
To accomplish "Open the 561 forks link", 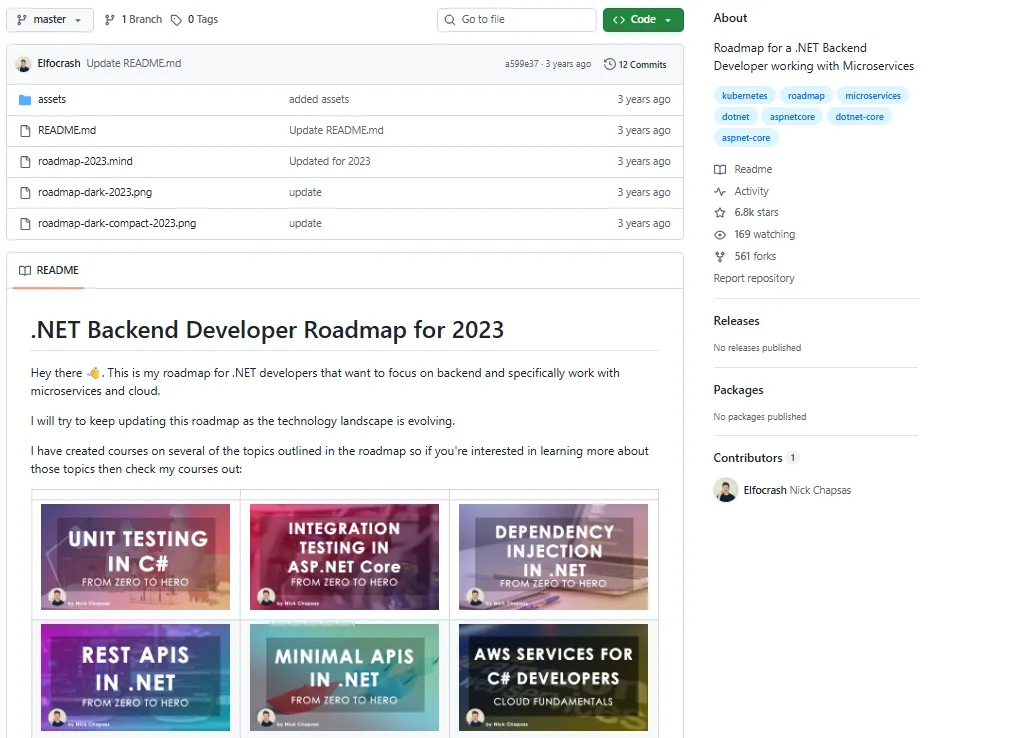I will click(x=755, y=256).
